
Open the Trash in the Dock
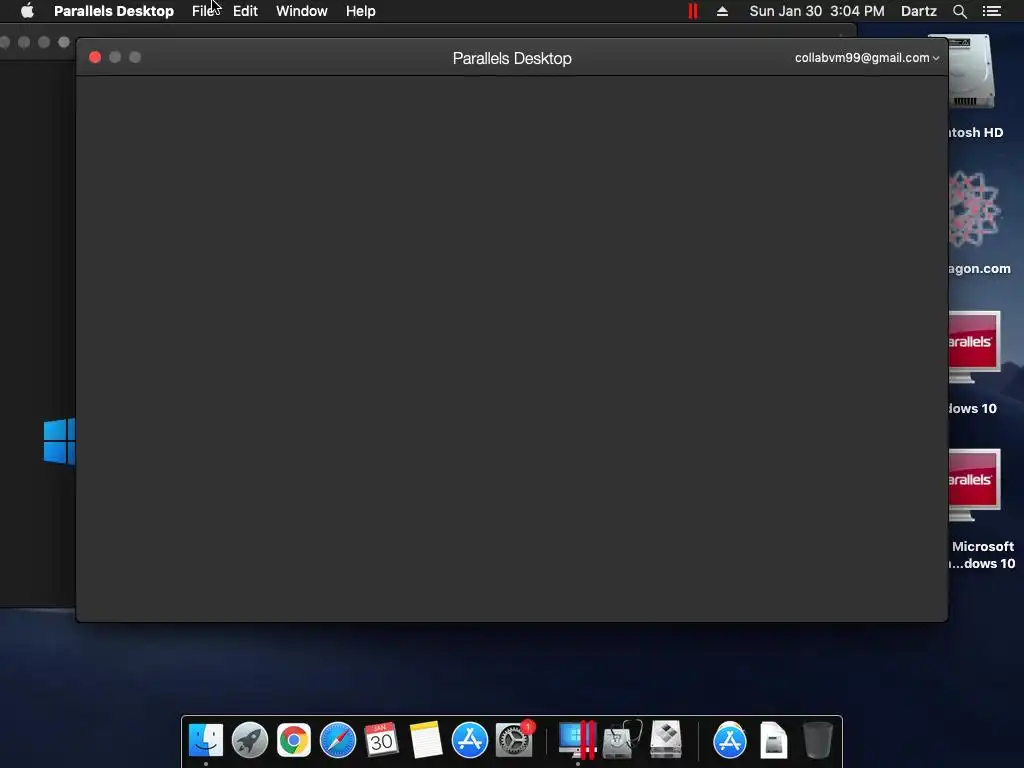pyautogui.click(x=818, y=740)
